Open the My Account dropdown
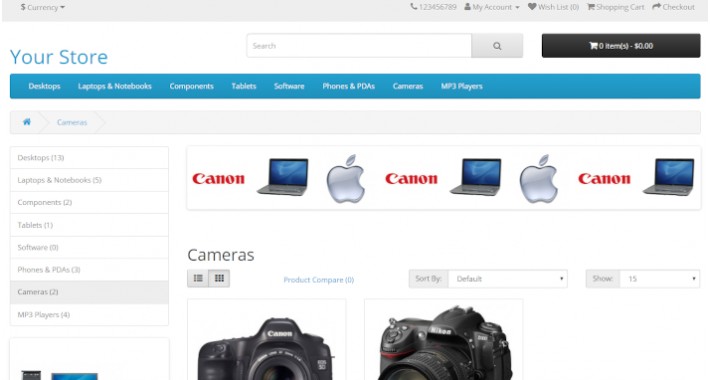Image resolution: width=710 pixels, height=380 pixels. point(492,7)
